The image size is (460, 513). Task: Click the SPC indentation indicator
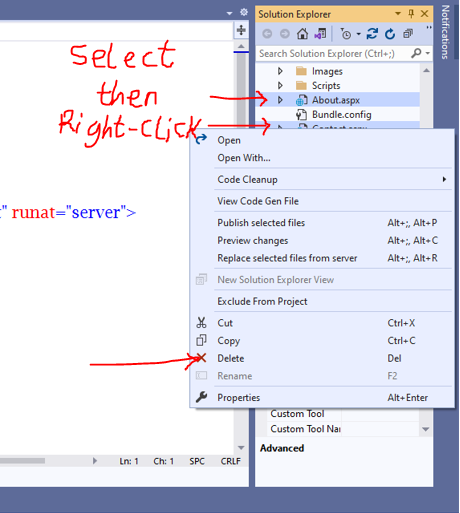point(197,461)
